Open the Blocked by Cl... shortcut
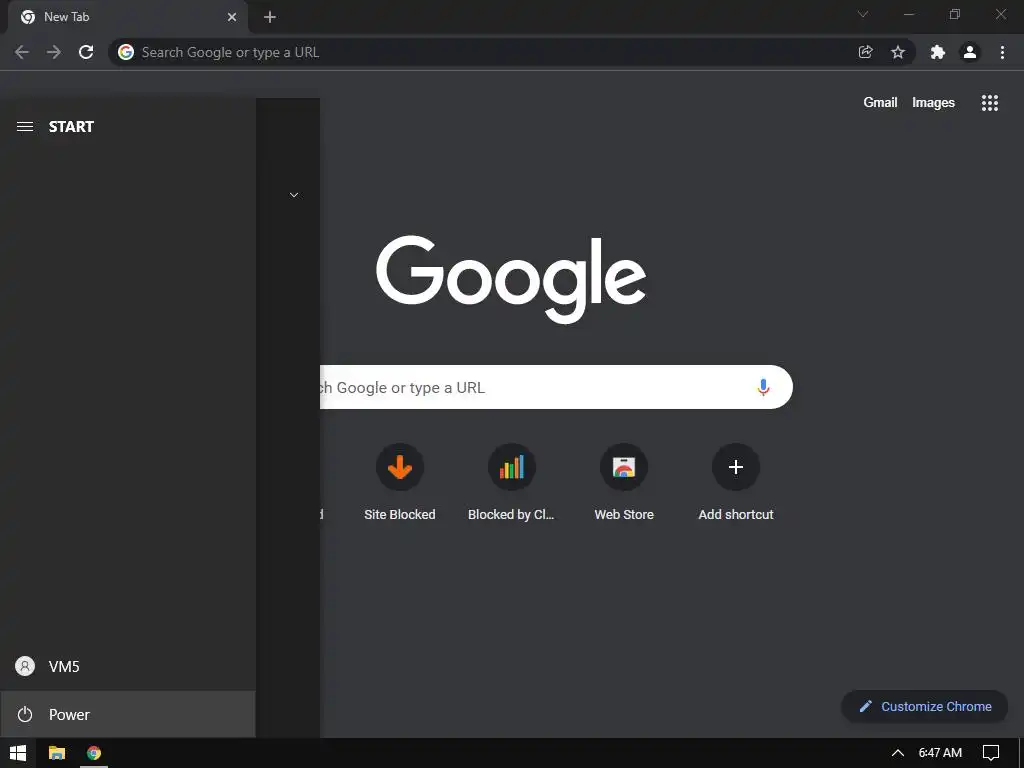1024x768 pixels. tap(511, 483)
